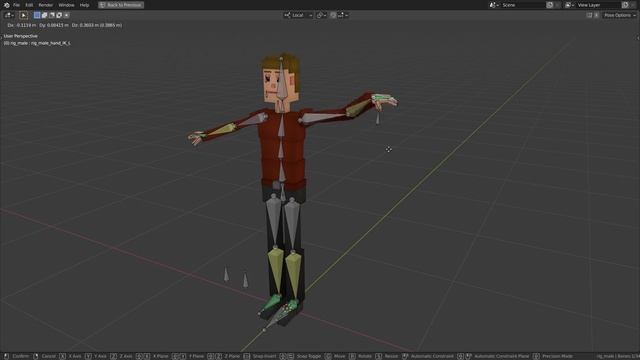Image resolution: width=640 pixels, height=360 pixels.
Task: Click the Y Axis hint in status bar
Action: (100, 356)
